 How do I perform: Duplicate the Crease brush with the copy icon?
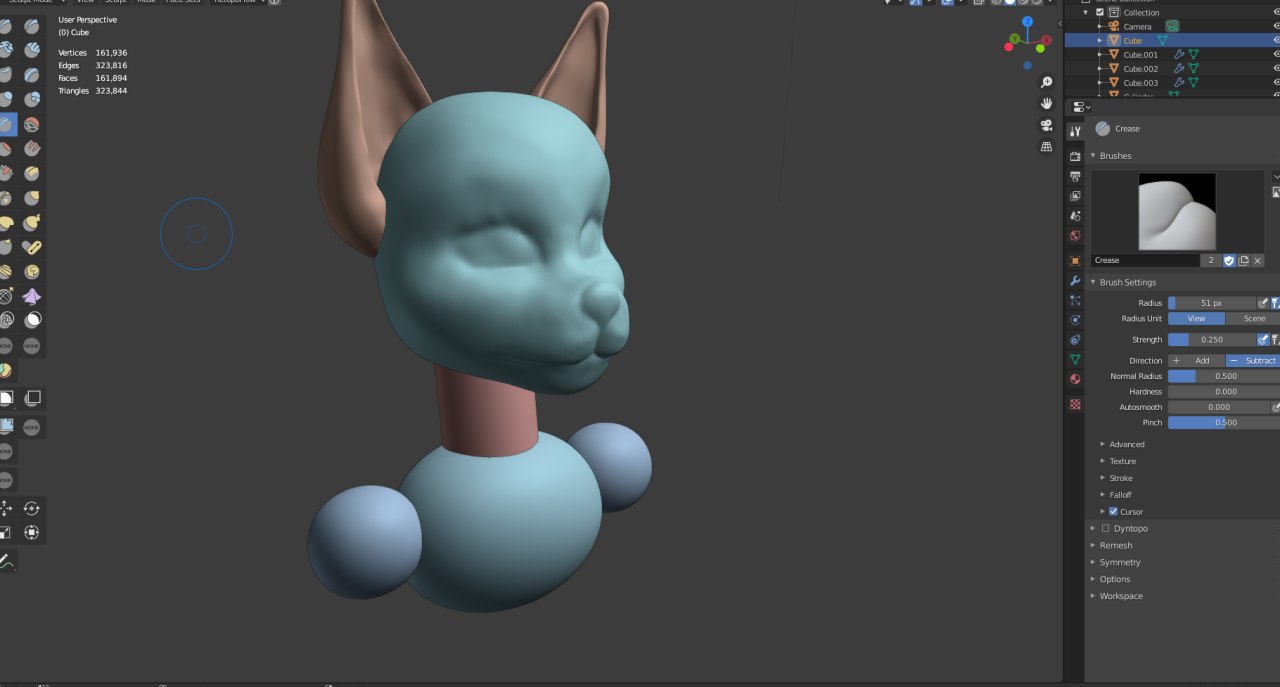coord(1243,260)
